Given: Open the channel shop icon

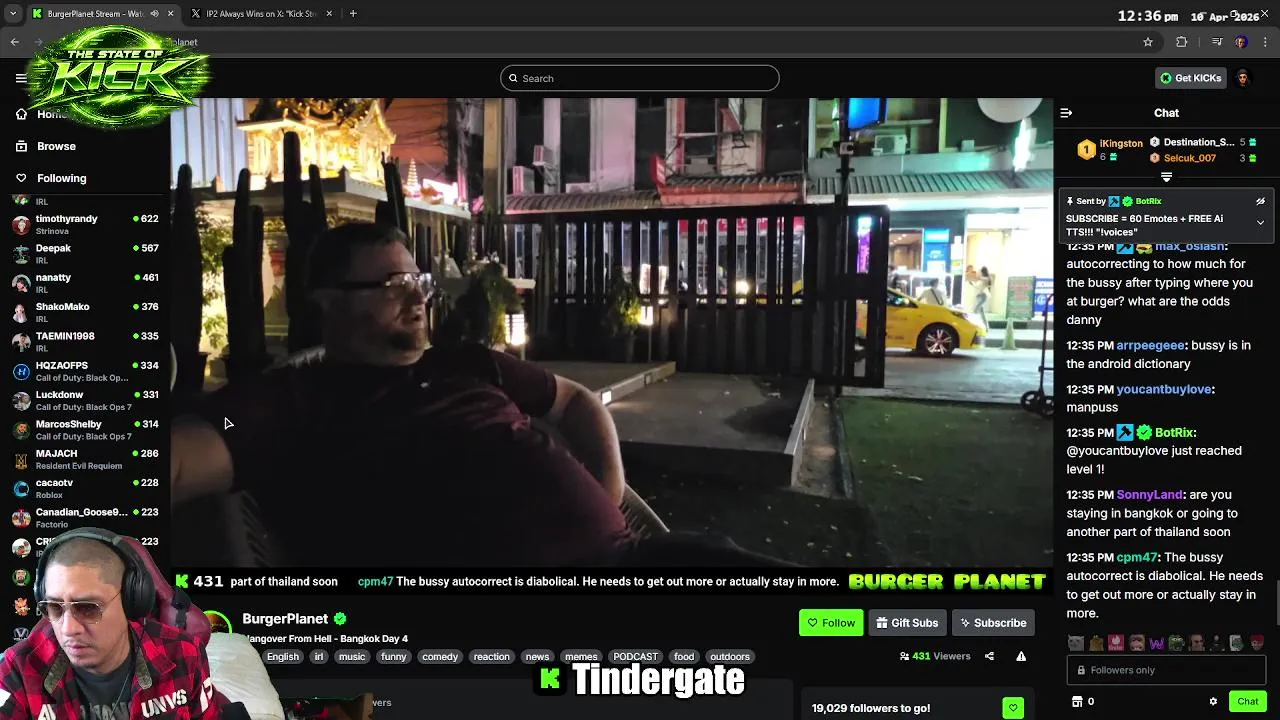Looking at the screenshot, I should [1077, 702].
